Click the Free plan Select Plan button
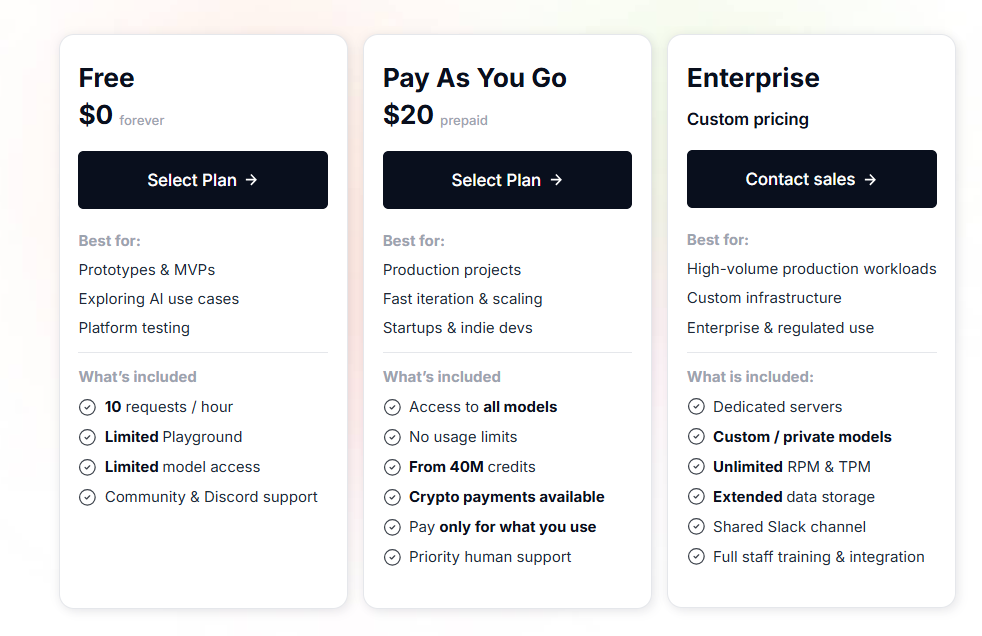982x636 pixels. click(x=203, y=180)
